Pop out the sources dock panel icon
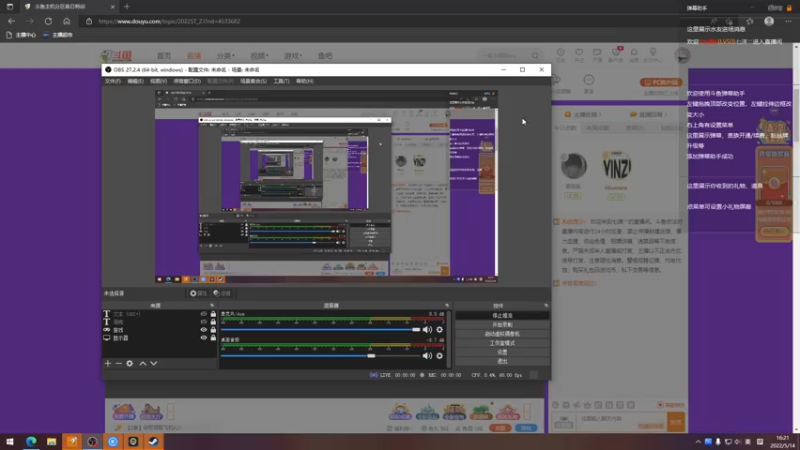The height and width of the screenshot is (450, 800). pos(212,306)
